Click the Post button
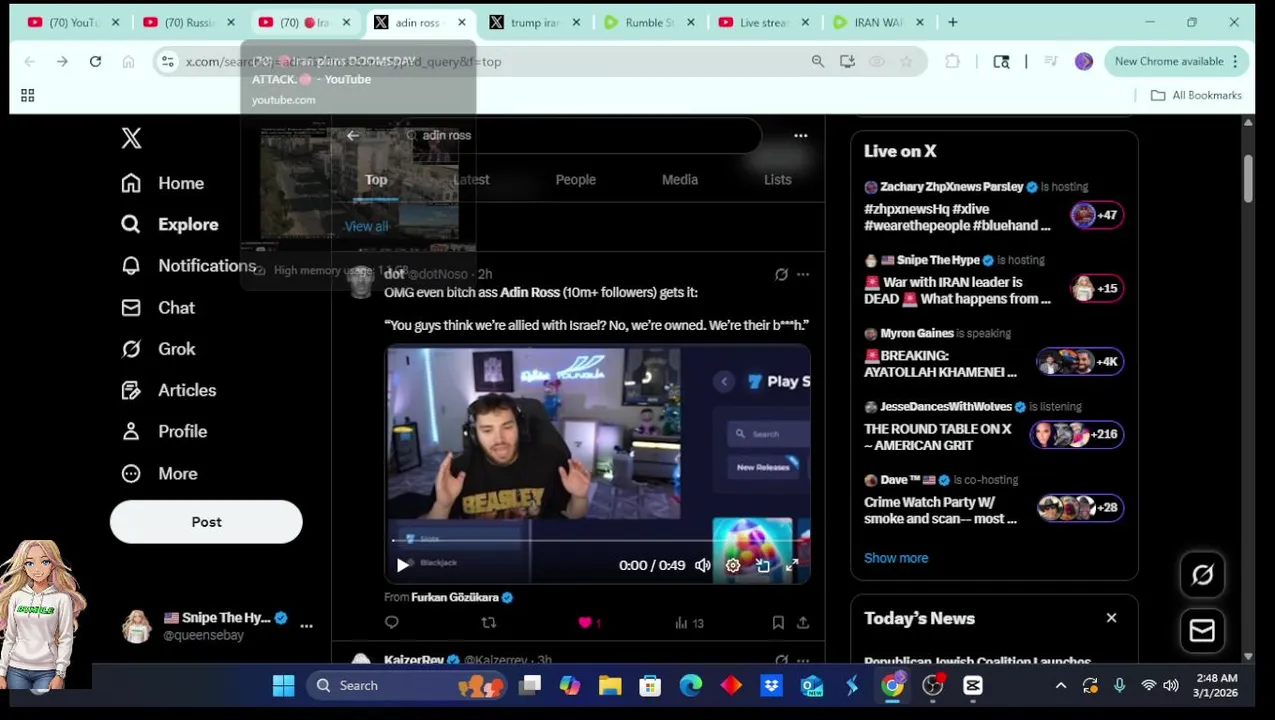Screen dimensions: 1275x720 (x=206, y=522)
